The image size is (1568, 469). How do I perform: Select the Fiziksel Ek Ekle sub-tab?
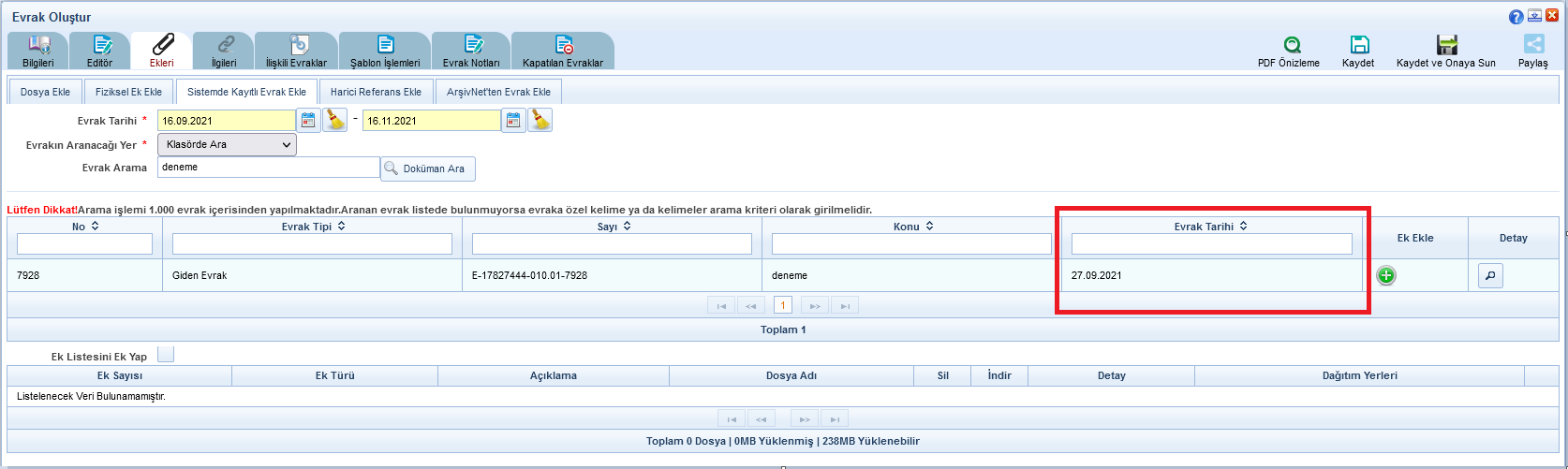pos(128,92)
